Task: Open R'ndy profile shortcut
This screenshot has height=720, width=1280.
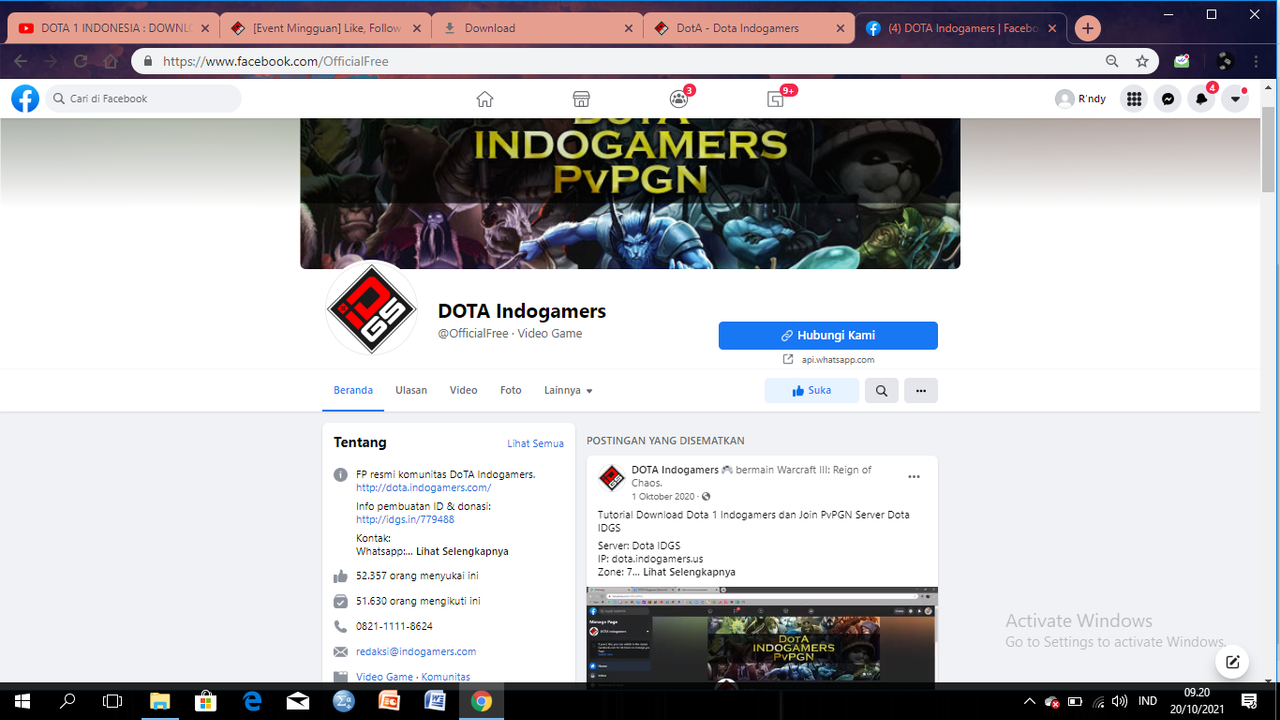Action: pyautogui.click(x=1081, y=99)
